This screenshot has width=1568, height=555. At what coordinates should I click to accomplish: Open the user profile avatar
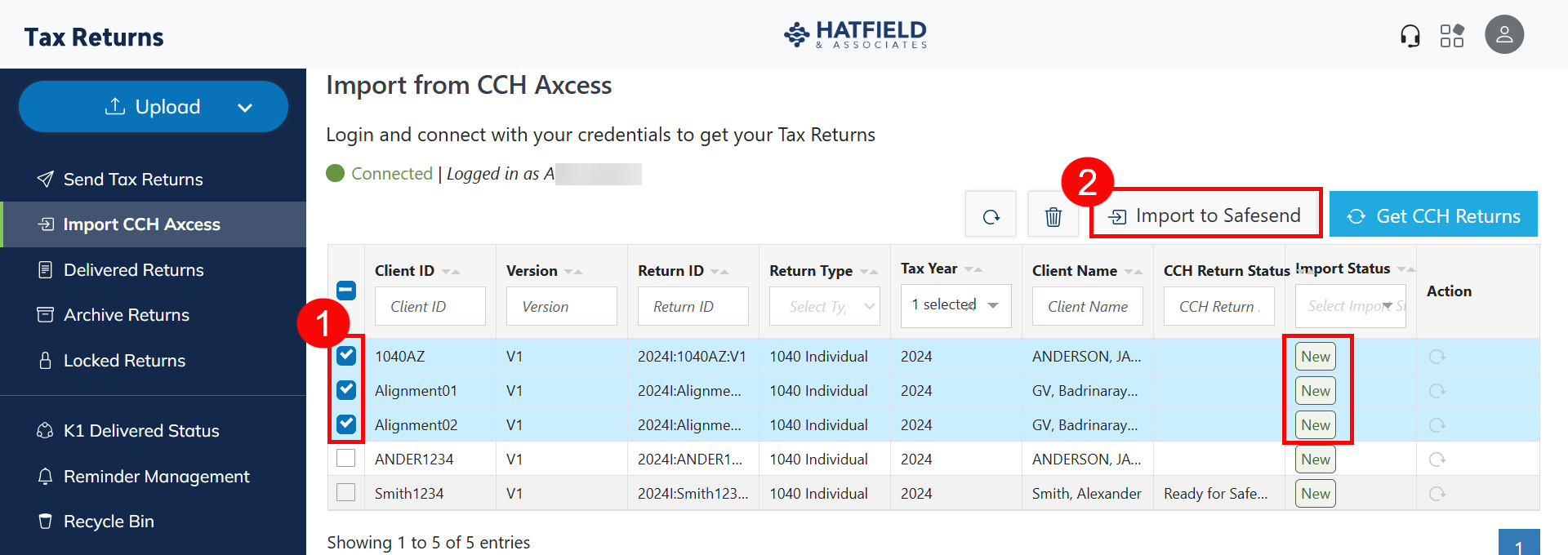click(x=1503, y=35)
